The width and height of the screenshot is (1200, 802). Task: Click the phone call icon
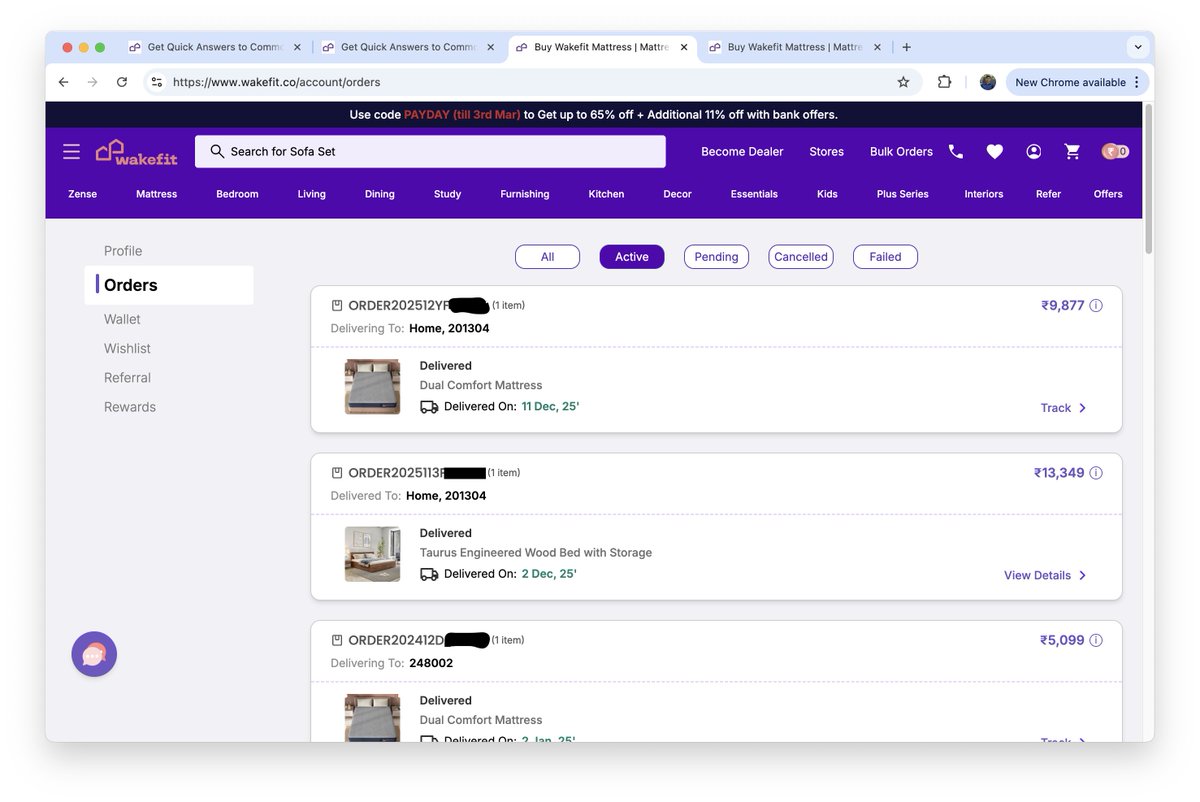[956, 152]
